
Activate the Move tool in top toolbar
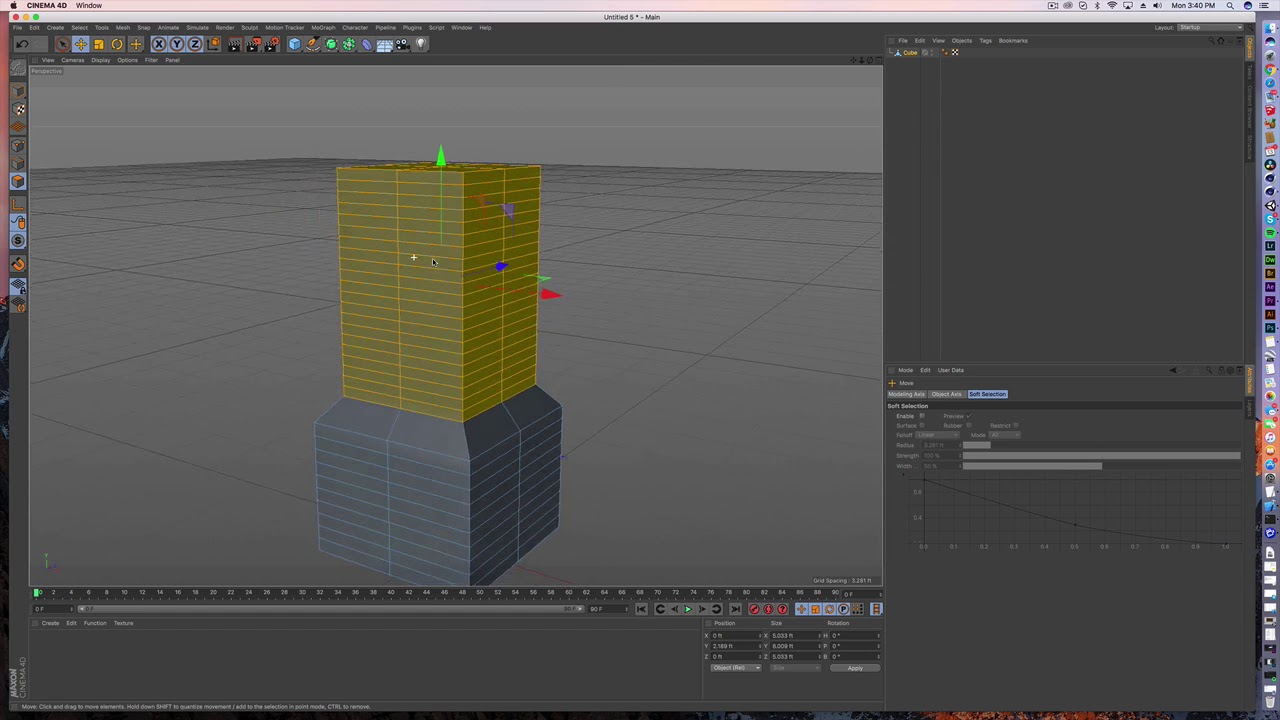[80, 44]
